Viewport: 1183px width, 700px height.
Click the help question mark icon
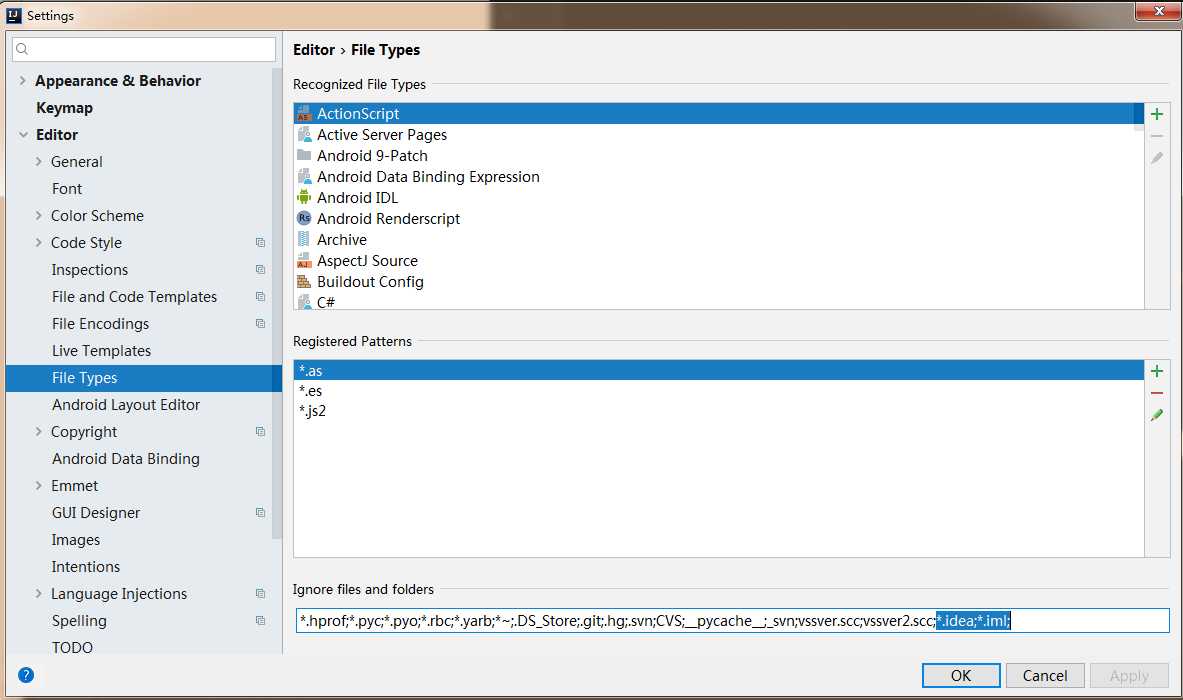[x=26, y=675]
